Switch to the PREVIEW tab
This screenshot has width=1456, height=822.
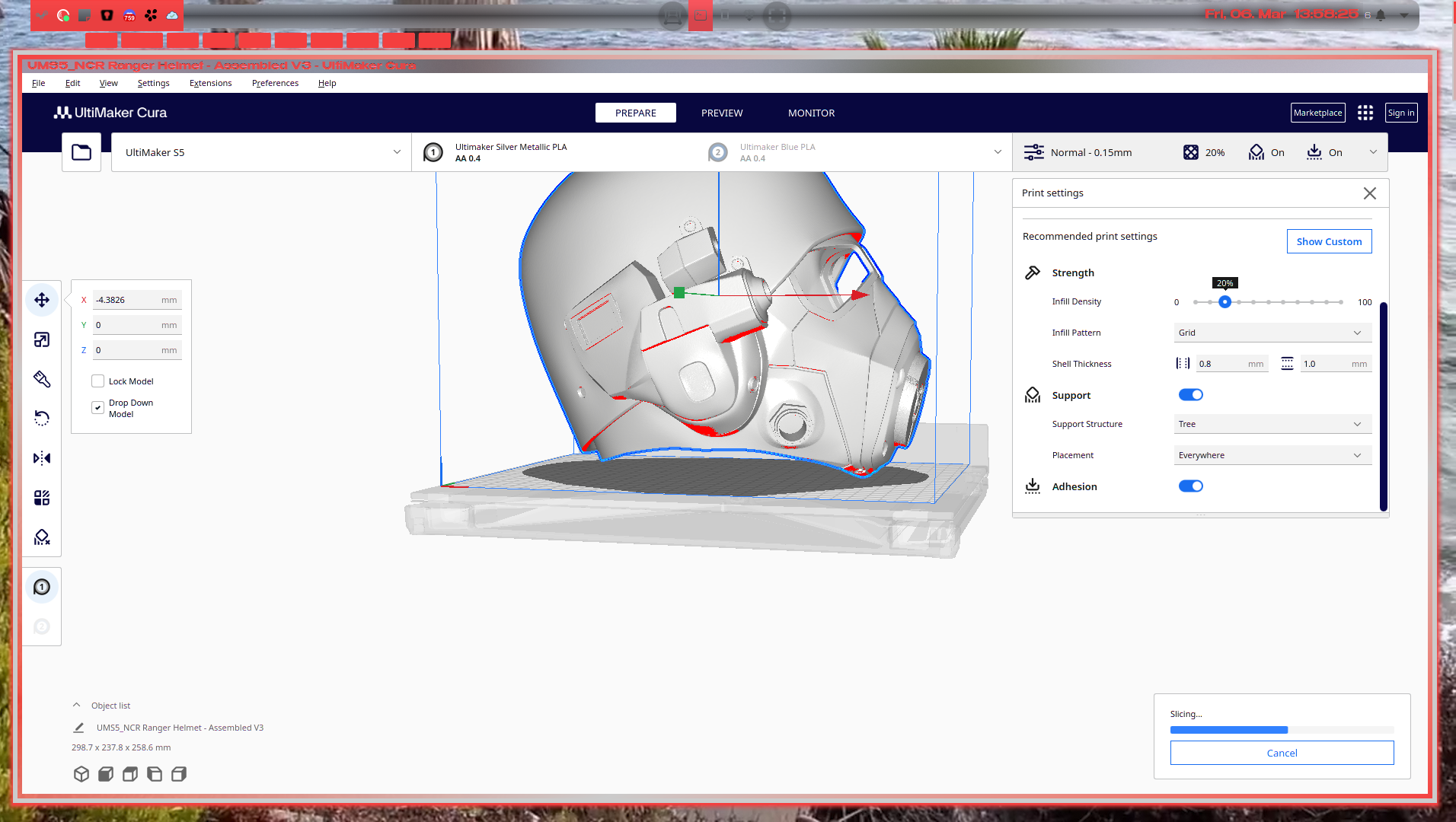[721, 113]
